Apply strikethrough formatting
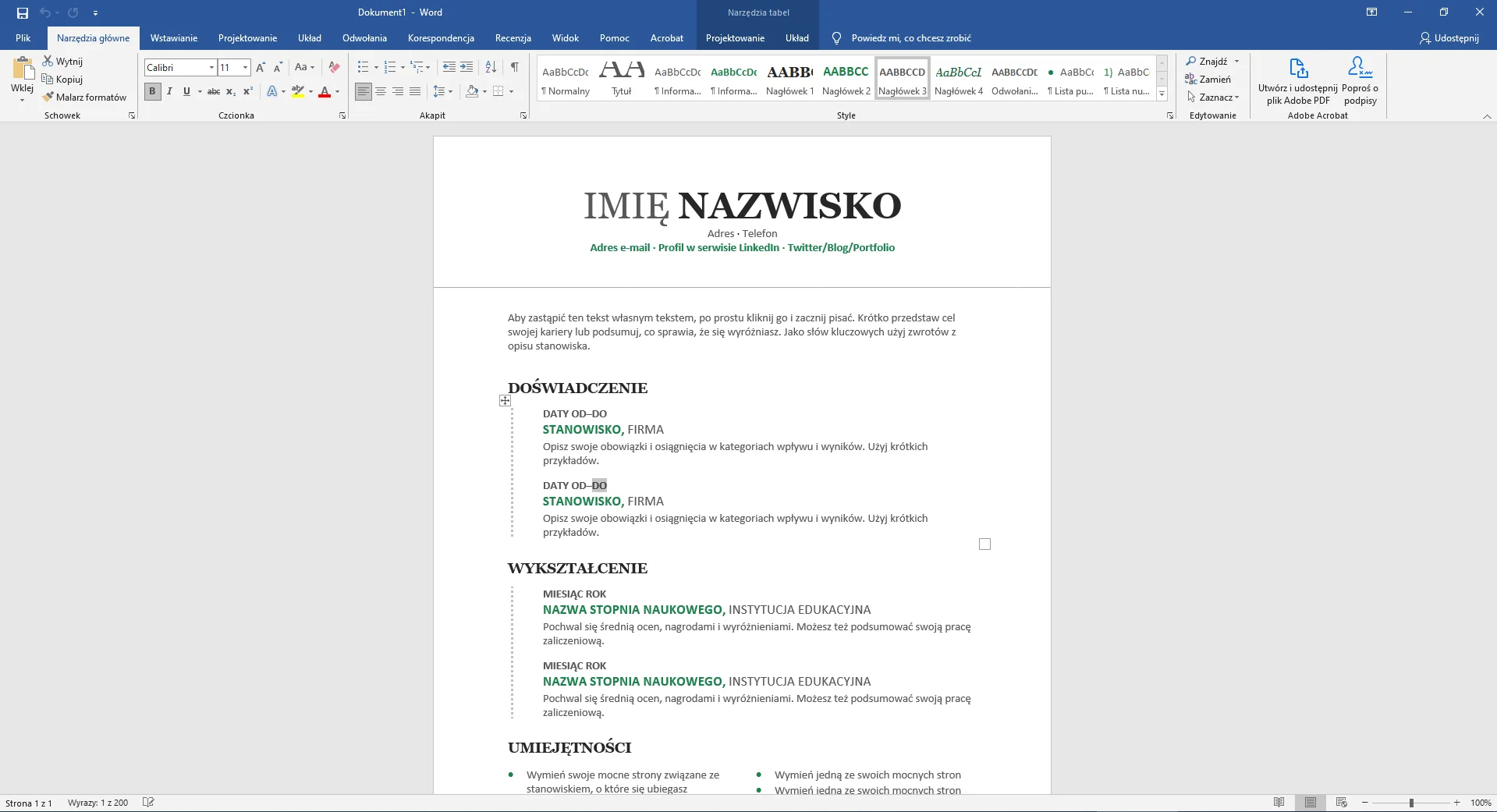The width and height of the screenshot is (1497, 812). (214, 91)
